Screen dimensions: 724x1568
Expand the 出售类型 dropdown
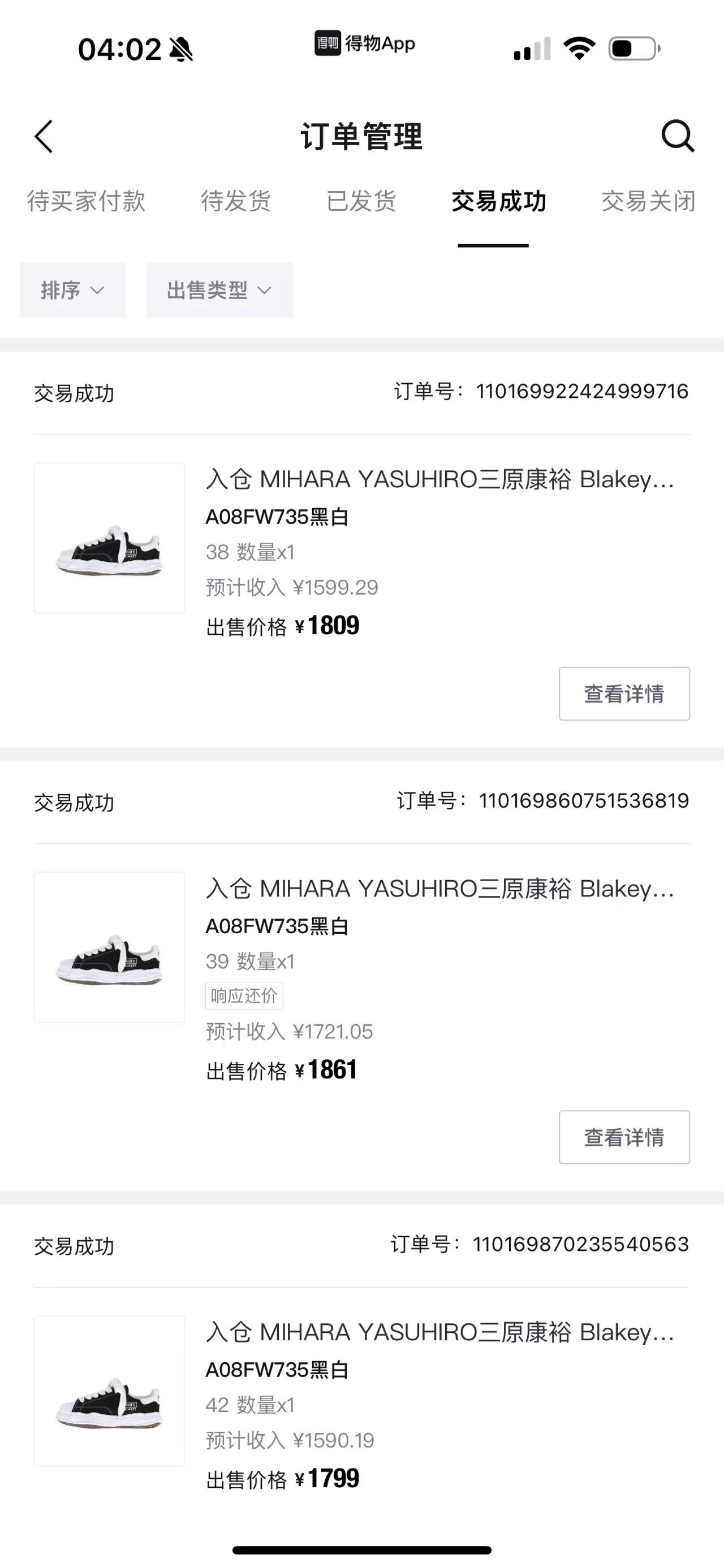click(x=219, y=291)
